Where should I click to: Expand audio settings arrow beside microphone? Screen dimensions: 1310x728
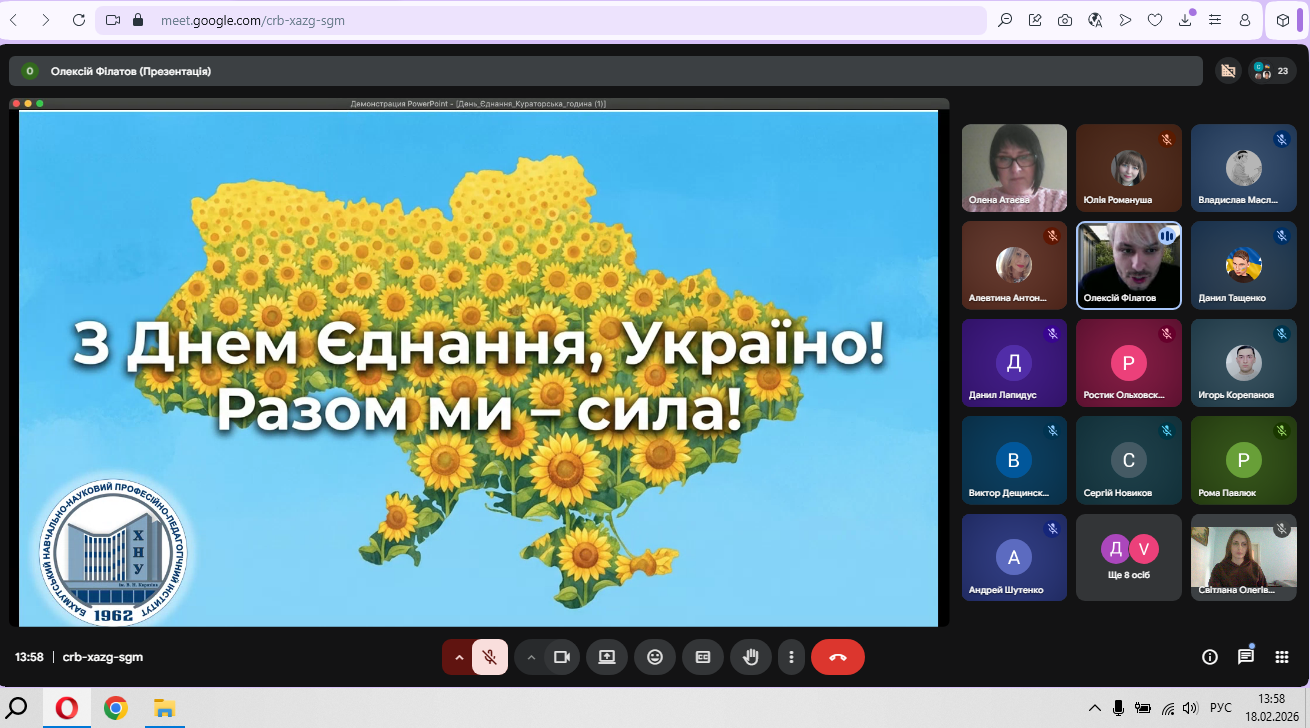pos(459,657)
